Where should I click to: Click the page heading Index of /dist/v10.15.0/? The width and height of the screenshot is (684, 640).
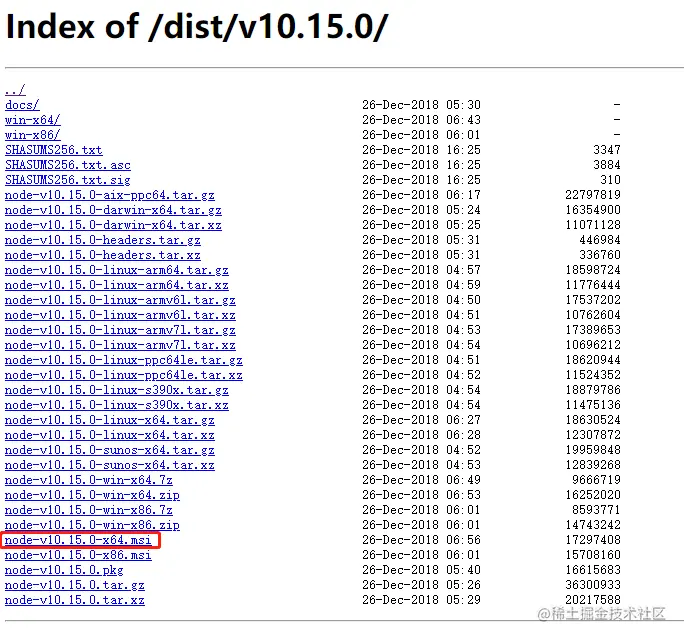click(197, 27)
